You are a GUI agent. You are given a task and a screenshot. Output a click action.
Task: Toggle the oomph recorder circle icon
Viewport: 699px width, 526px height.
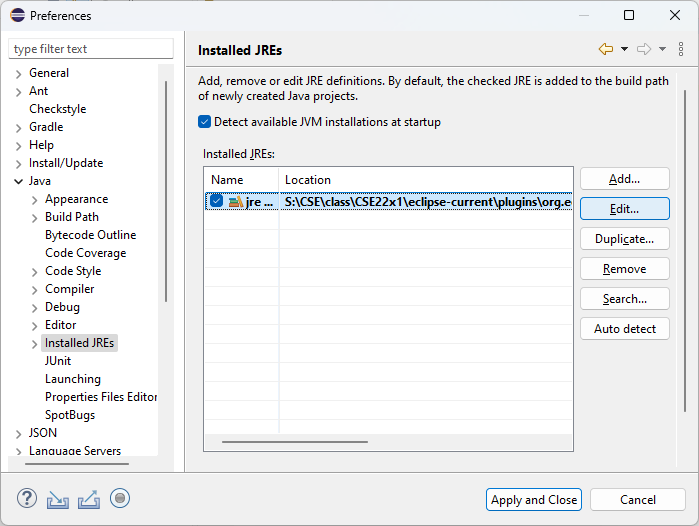tap(120, 499)
